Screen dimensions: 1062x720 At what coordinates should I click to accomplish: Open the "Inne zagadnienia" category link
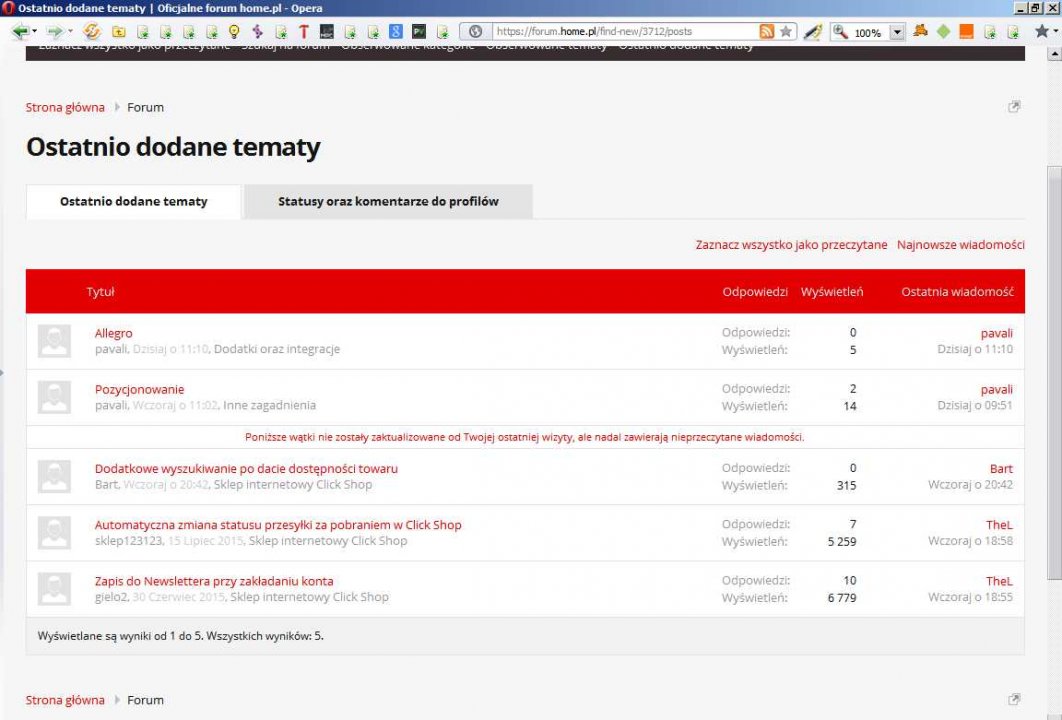[x=270, y=405]
